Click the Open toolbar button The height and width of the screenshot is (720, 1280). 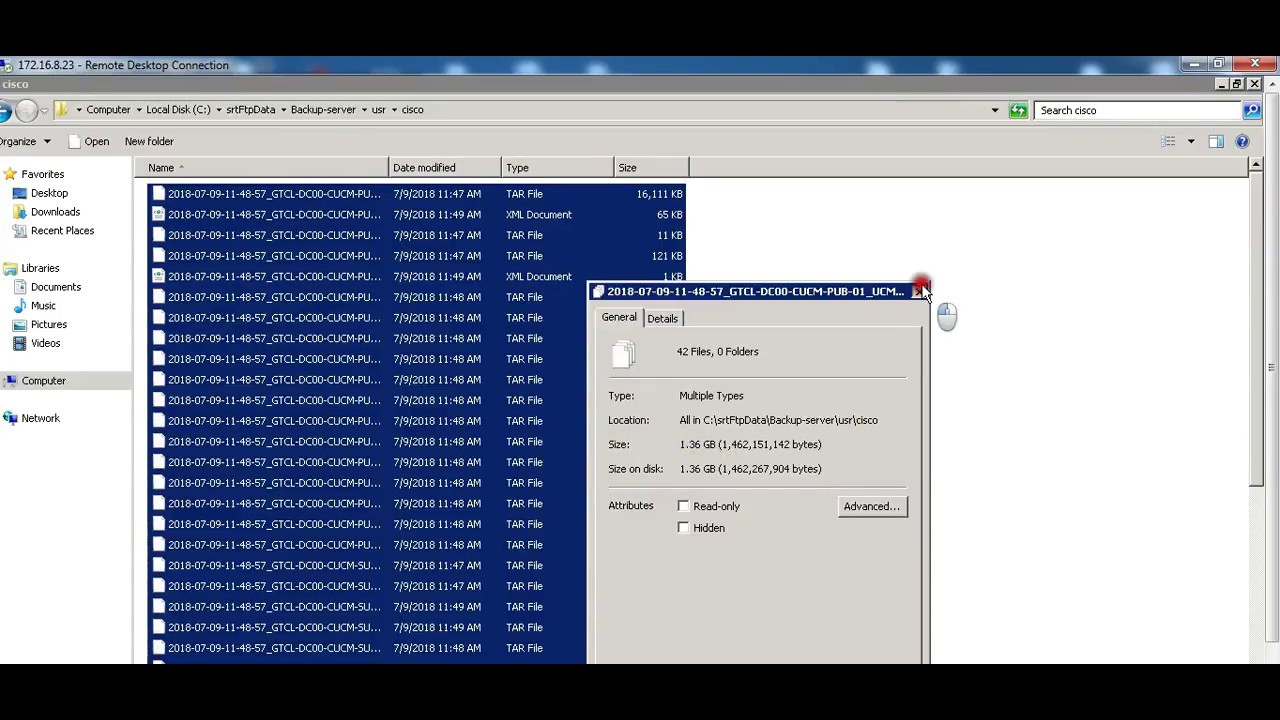pyautogui.click(x=88, y=142)
